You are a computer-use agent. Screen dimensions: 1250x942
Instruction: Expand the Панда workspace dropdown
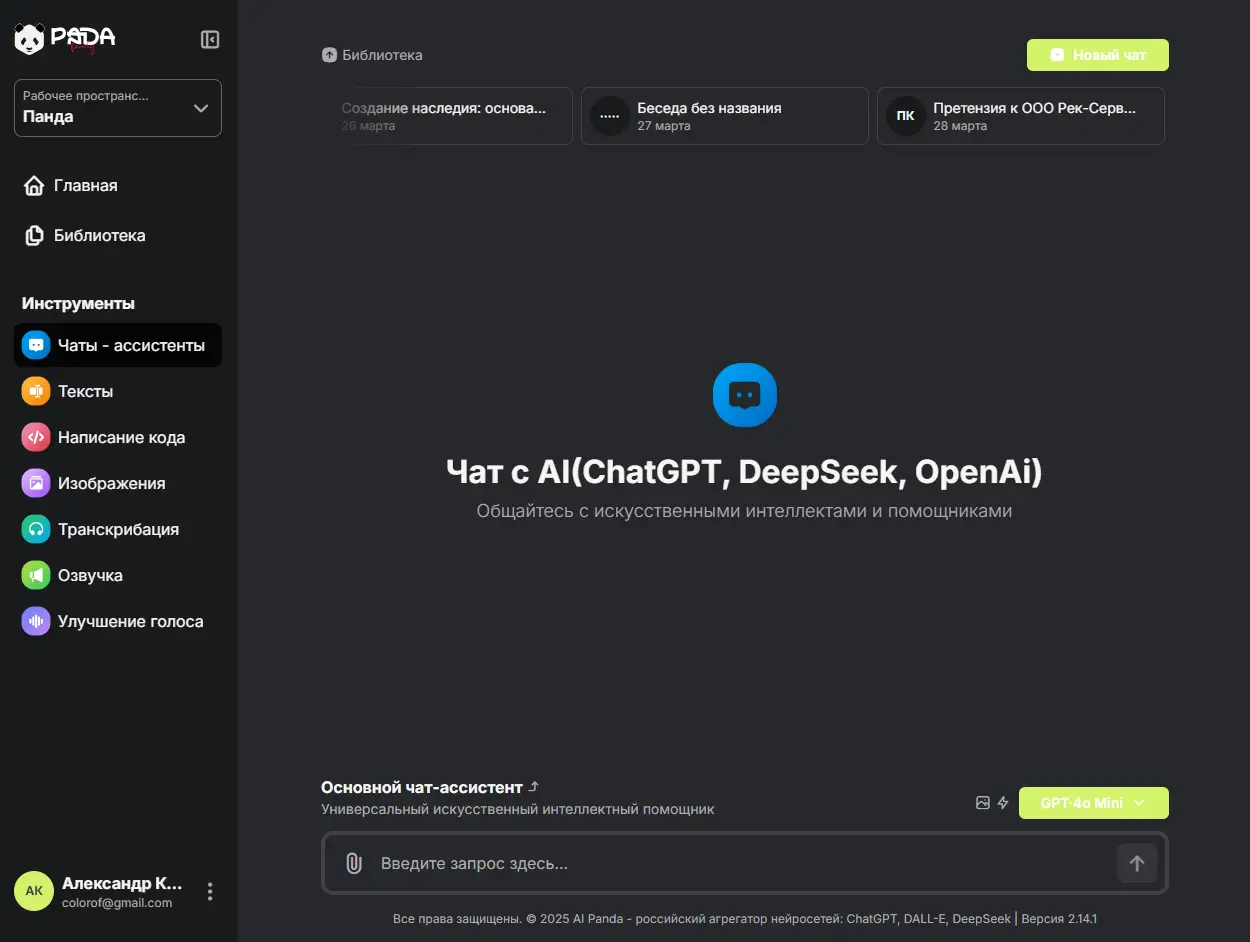pyautogui.click(x=118, y=108)
